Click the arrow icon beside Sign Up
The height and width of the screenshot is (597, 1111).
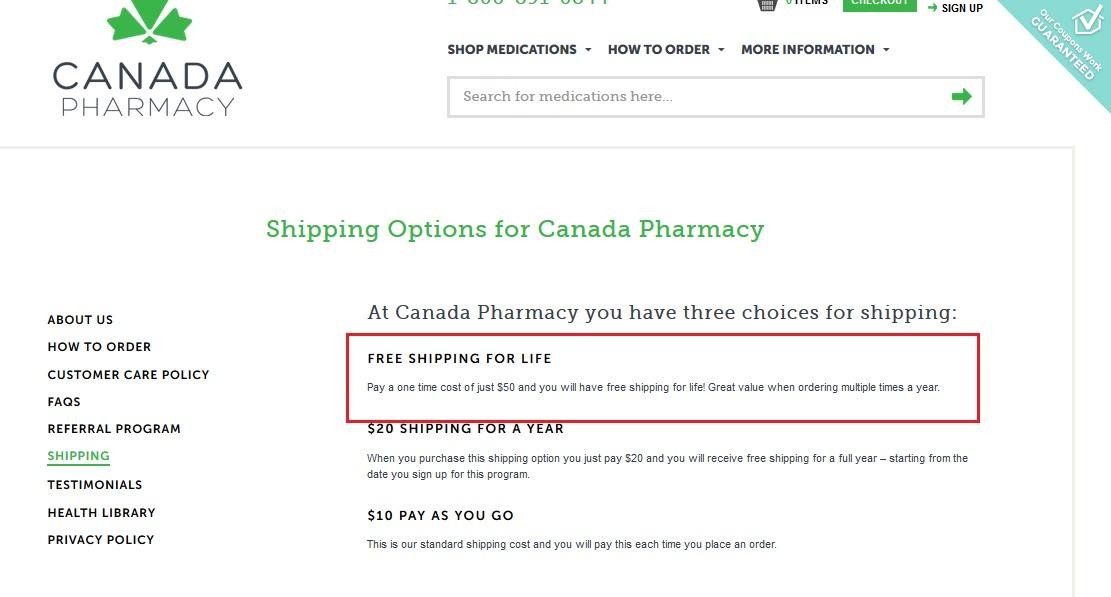(x=932, y=7)
